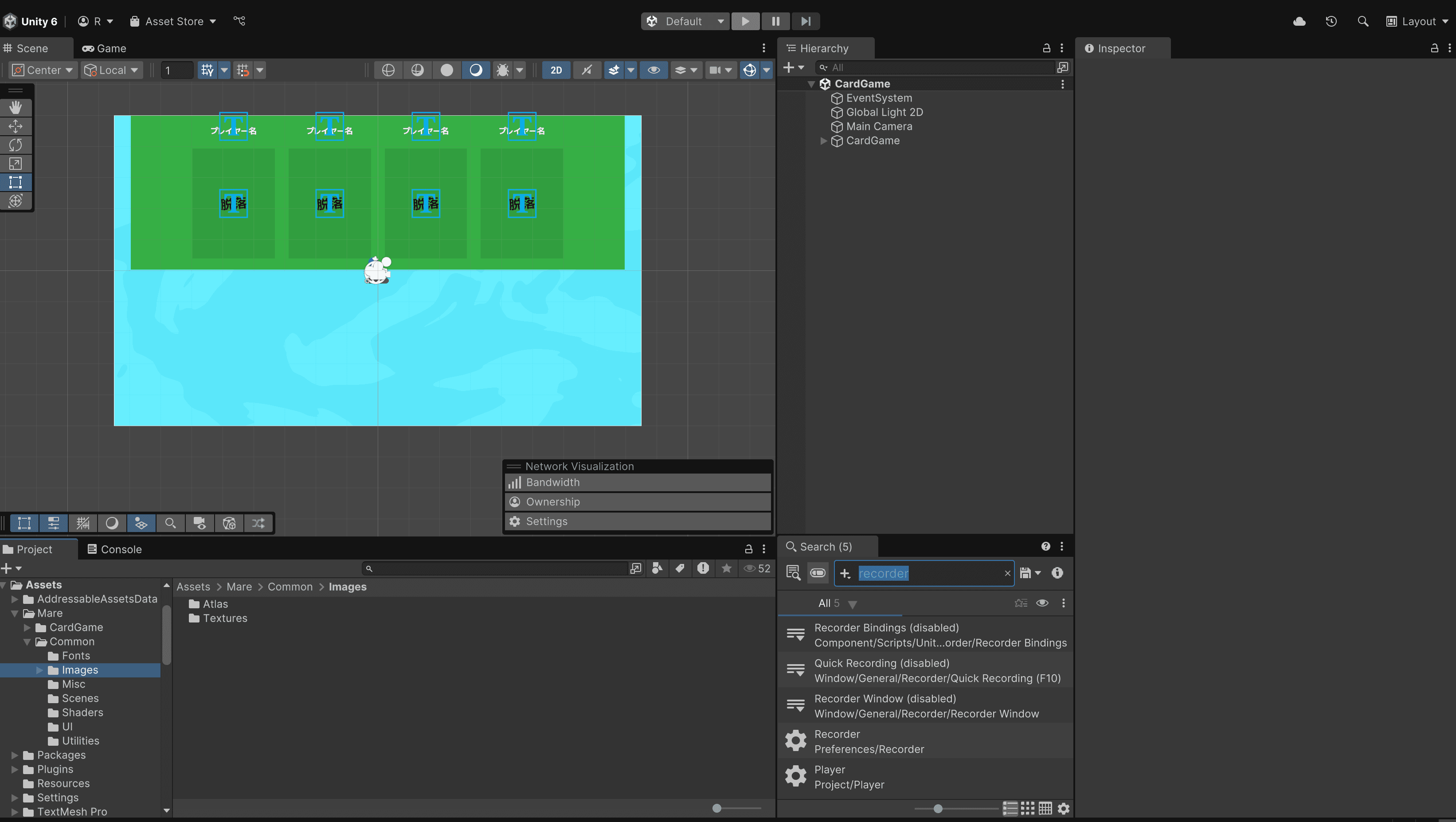Switch to the Console tab

[115, 549]
